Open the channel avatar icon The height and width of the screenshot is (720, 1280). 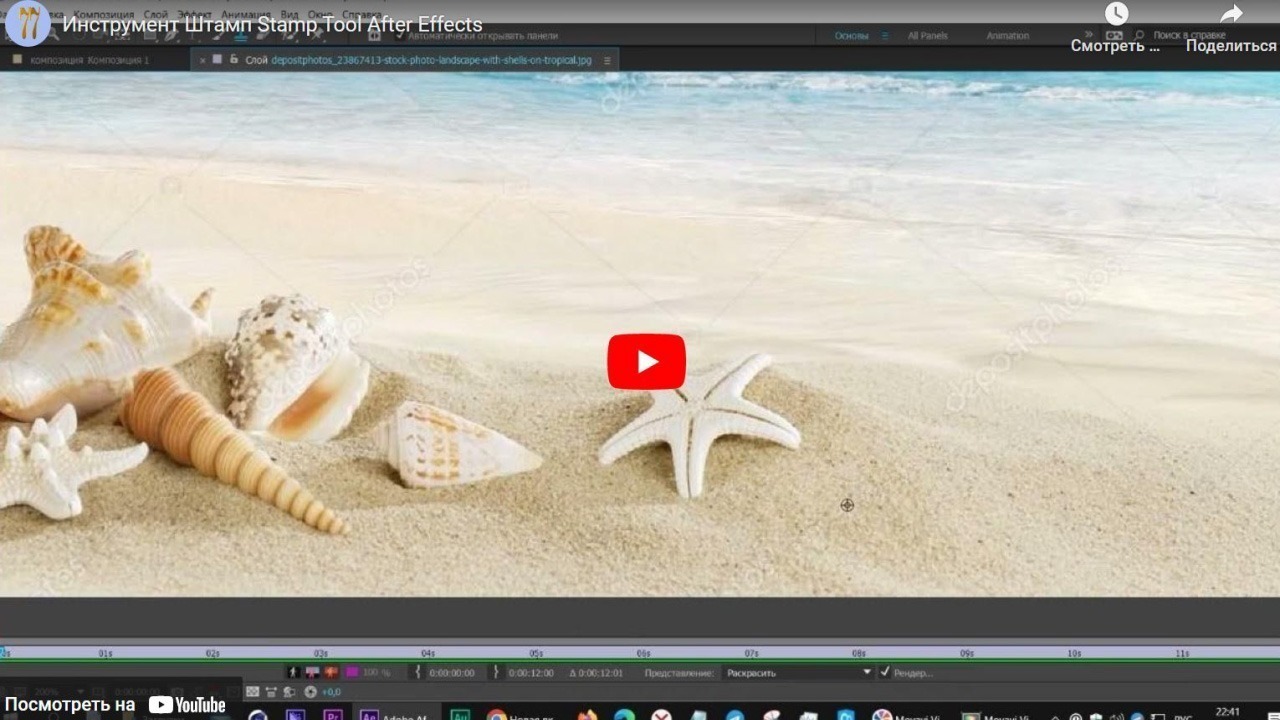point(27,24)
